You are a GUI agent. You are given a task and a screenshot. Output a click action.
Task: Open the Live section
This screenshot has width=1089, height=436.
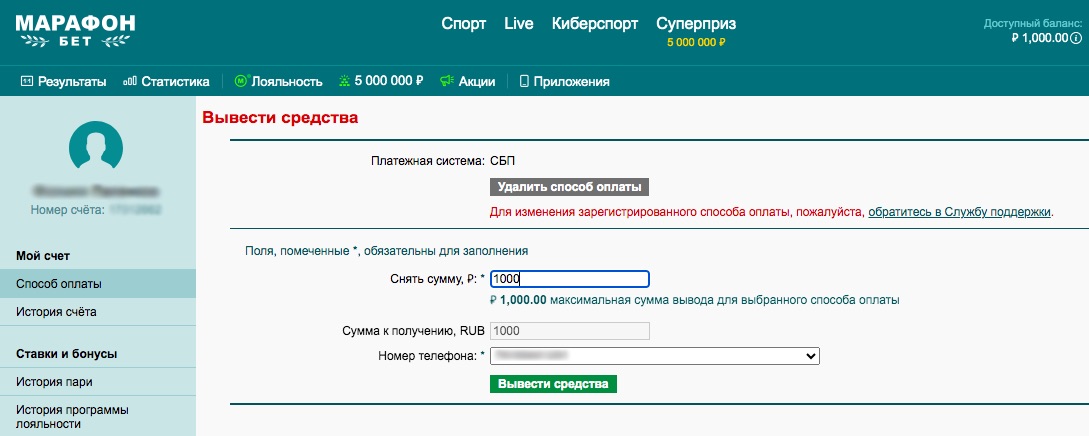coord(519,24)
